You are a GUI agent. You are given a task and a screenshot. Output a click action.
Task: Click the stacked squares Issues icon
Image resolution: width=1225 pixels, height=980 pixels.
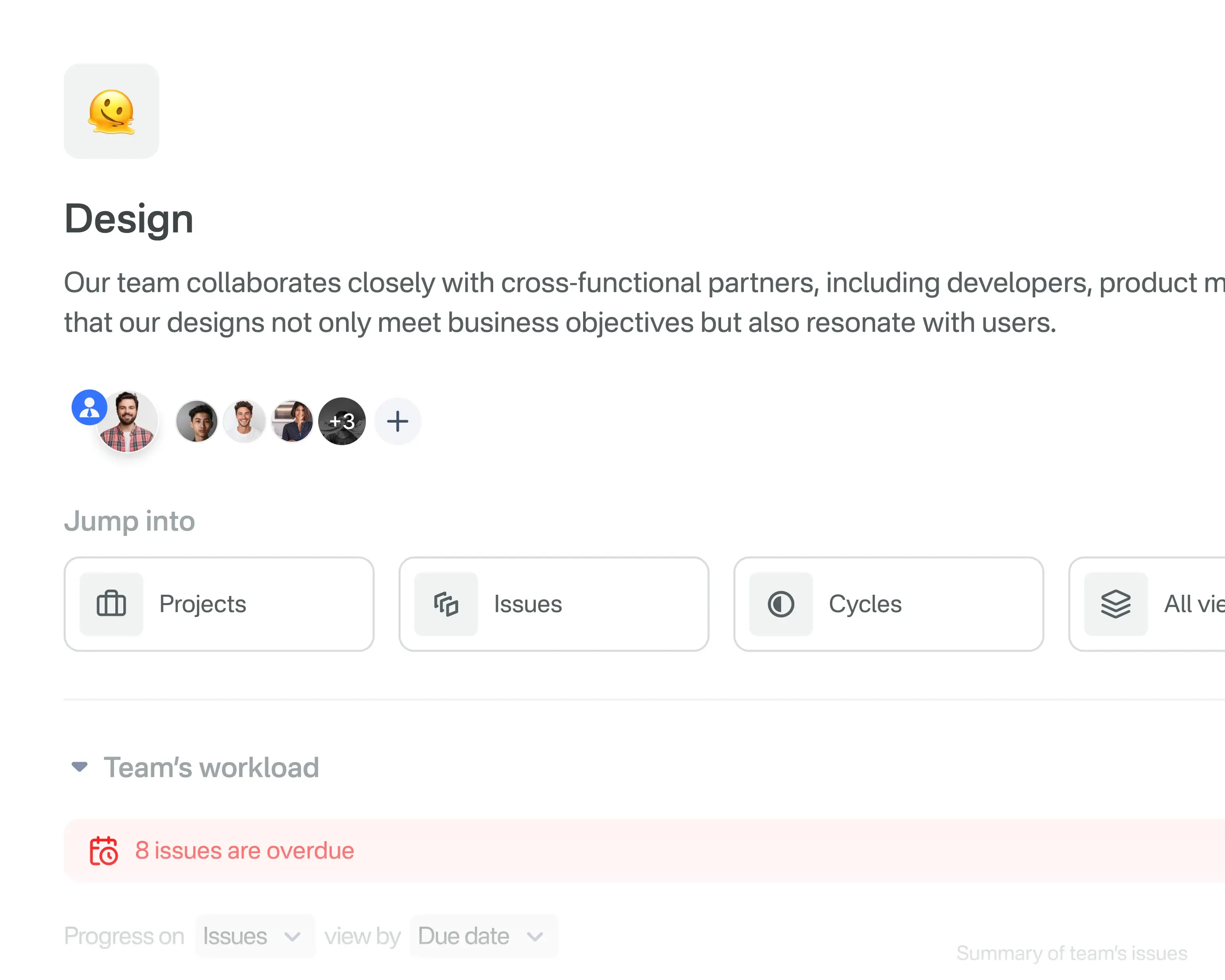pyautogui.click(x=446, y=604)
